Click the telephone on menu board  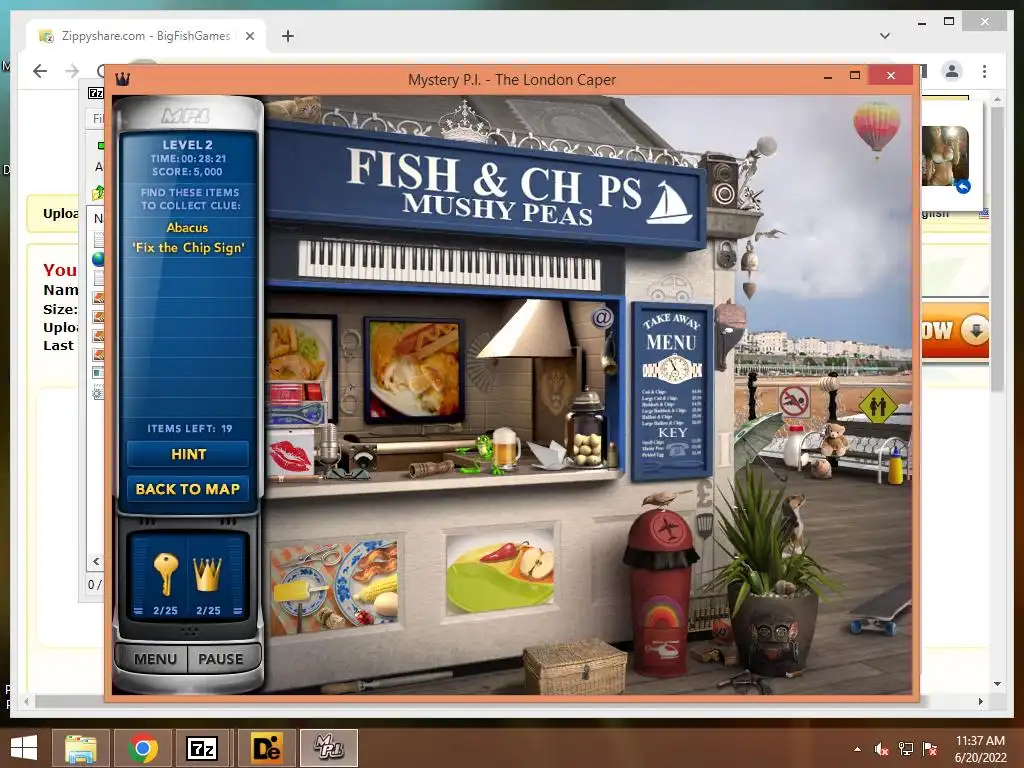pos(677,449)
